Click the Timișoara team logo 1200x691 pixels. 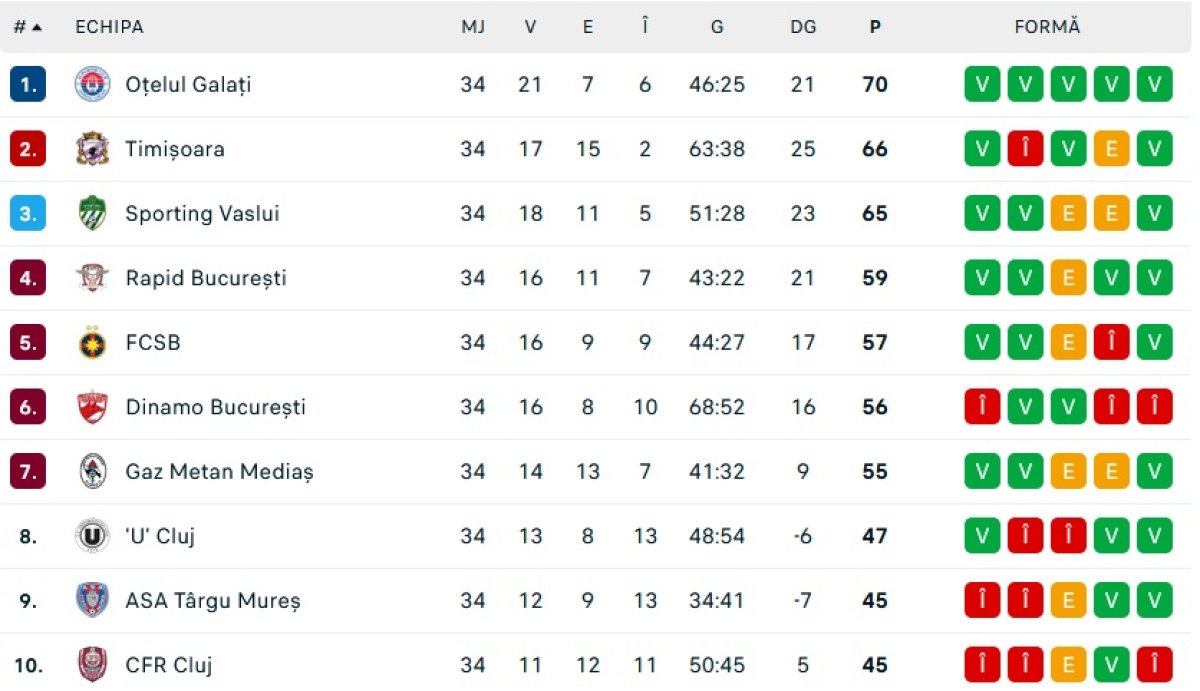pos(92,149)
